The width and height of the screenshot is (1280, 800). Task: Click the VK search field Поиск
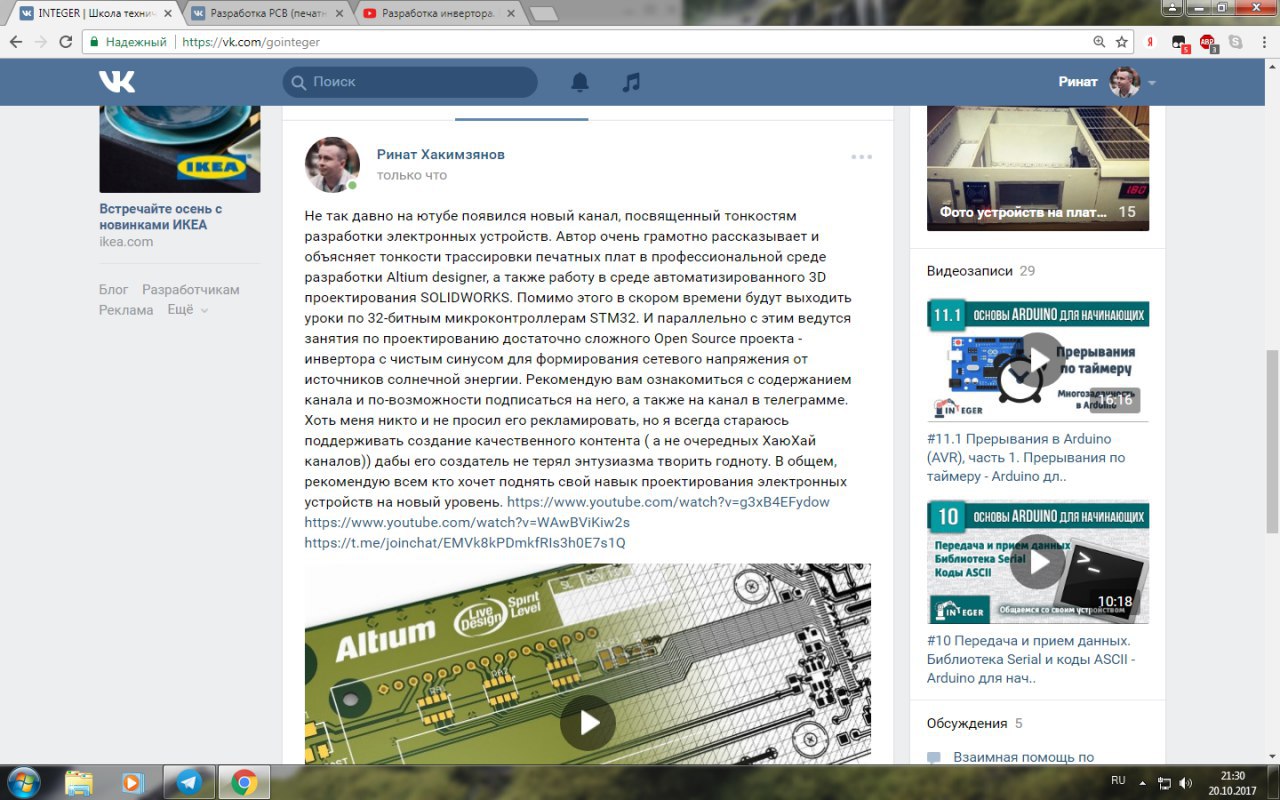tap(410, 82)
